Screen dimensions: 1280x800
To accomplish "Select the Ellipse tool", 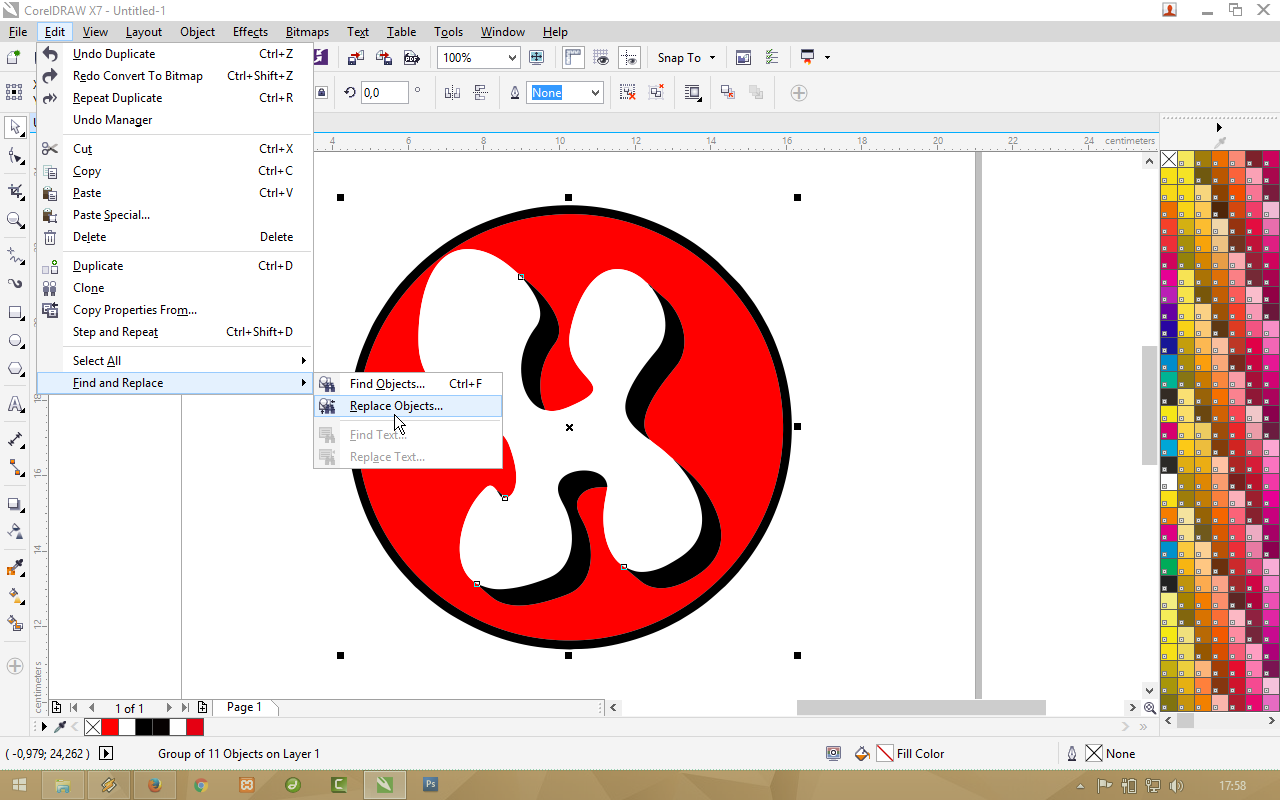I will [x=14, y=340].
